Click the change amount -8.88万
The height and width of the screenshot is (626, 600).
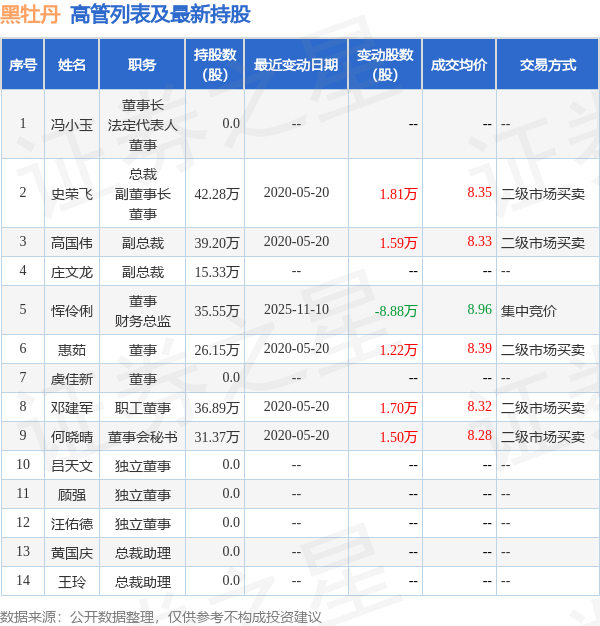[x=396, y=310]
